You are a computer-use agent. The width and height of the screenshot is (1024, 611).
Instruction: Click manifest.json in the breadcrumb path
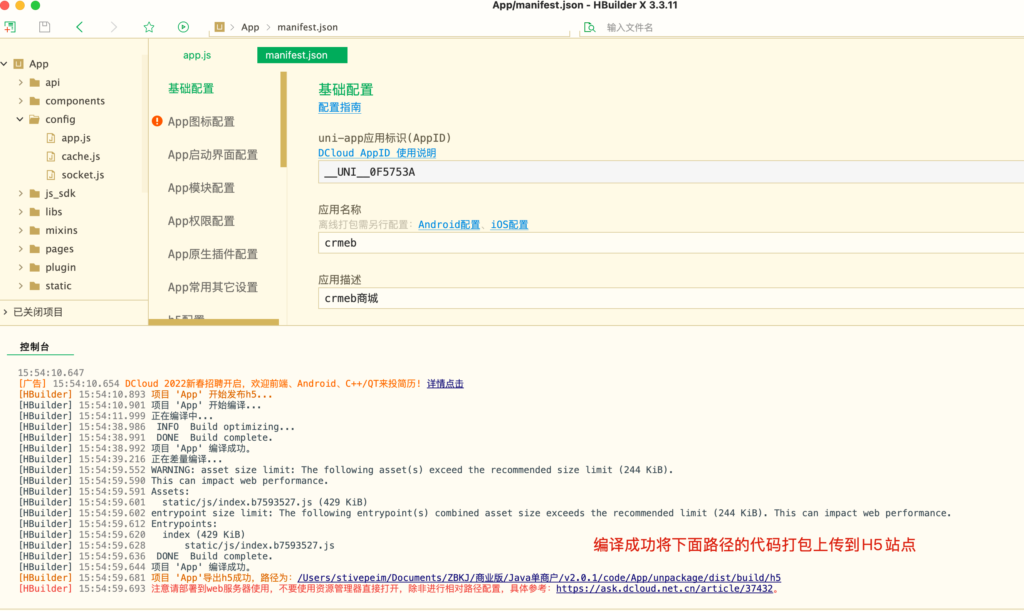[x=308, y=27]
